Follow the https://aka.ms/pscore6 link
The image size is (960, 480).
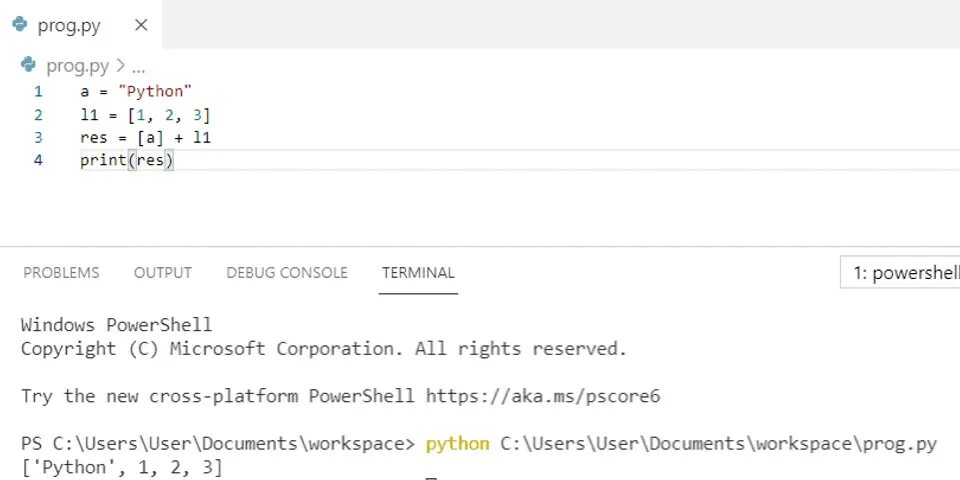tap(543, 396)
